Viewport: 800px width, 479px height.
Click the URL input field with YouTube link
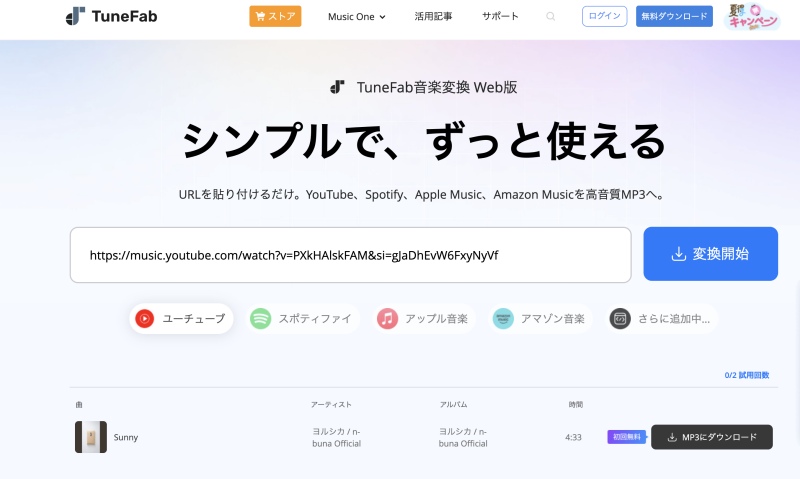[351, 255]
